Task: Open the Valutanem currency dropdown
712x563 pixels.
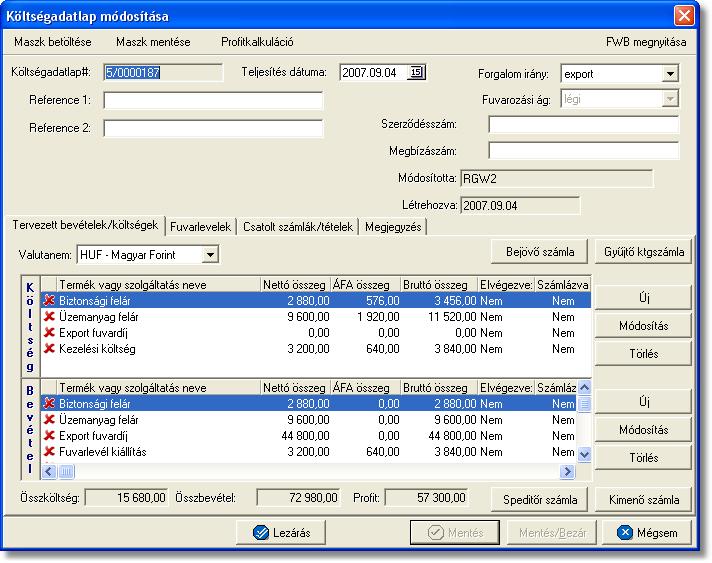Action: click(210, 255)
